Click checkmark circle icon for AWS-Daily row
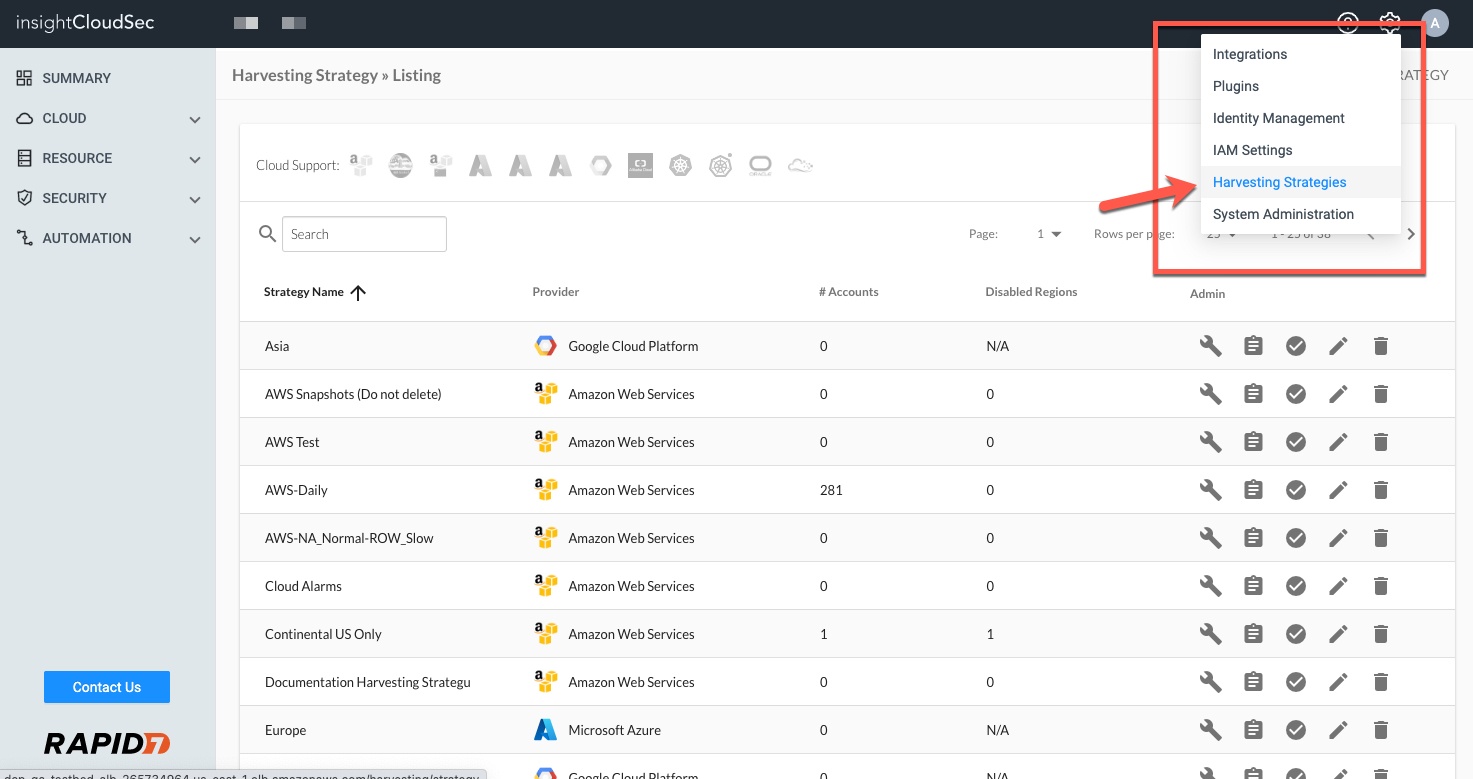Image resolution: width=1473 pixels, height=779 pixels. (1296, 490)
